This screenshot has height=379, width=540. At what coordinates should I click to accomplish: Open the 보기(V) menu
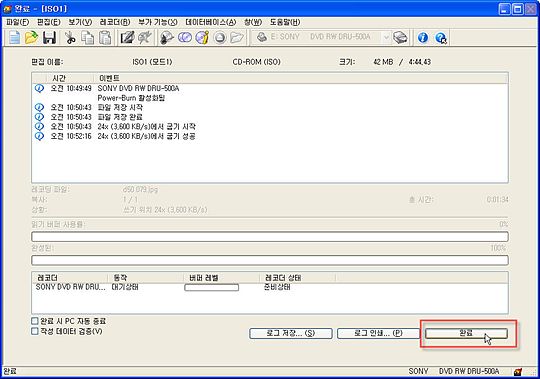[80, 22]
